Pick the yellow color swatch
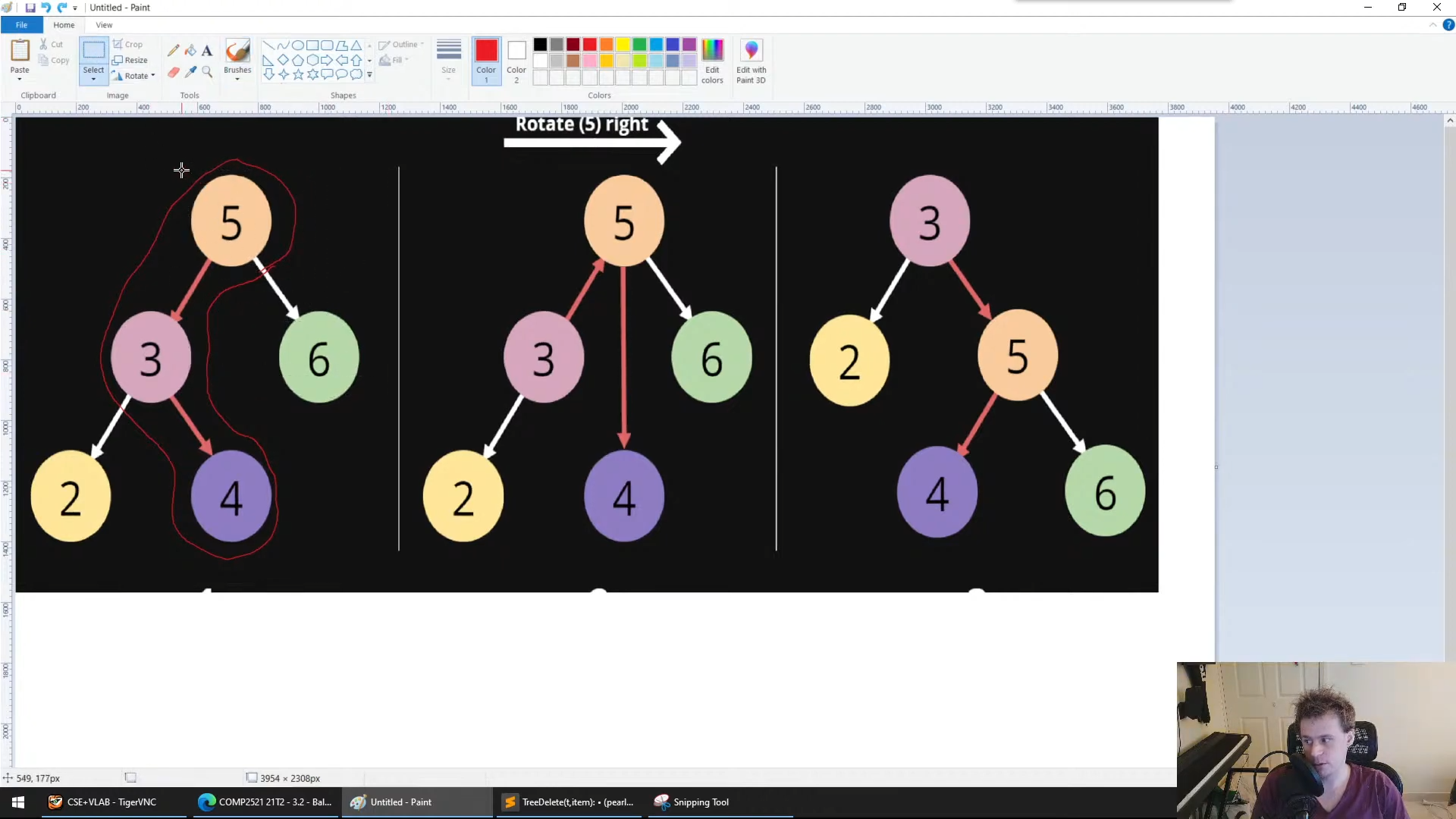This screenshot has height=819, width=1456. coord(623,45)
